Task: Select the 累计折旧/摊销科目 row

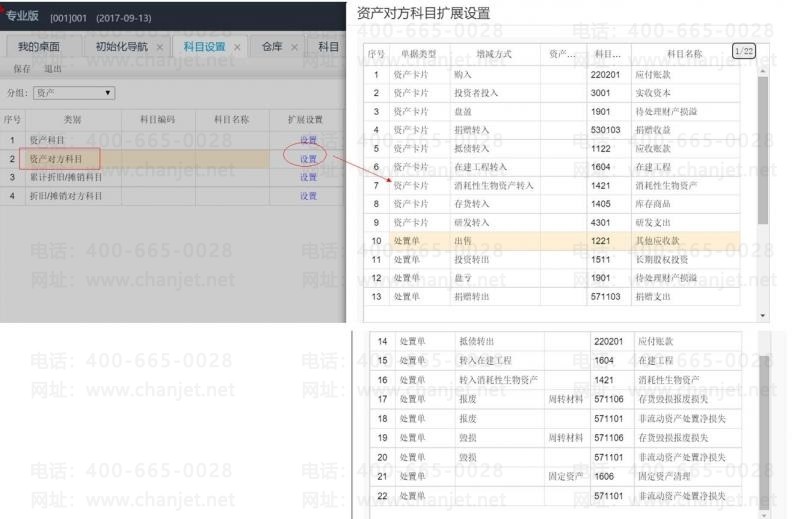Action: pos(172,177)
